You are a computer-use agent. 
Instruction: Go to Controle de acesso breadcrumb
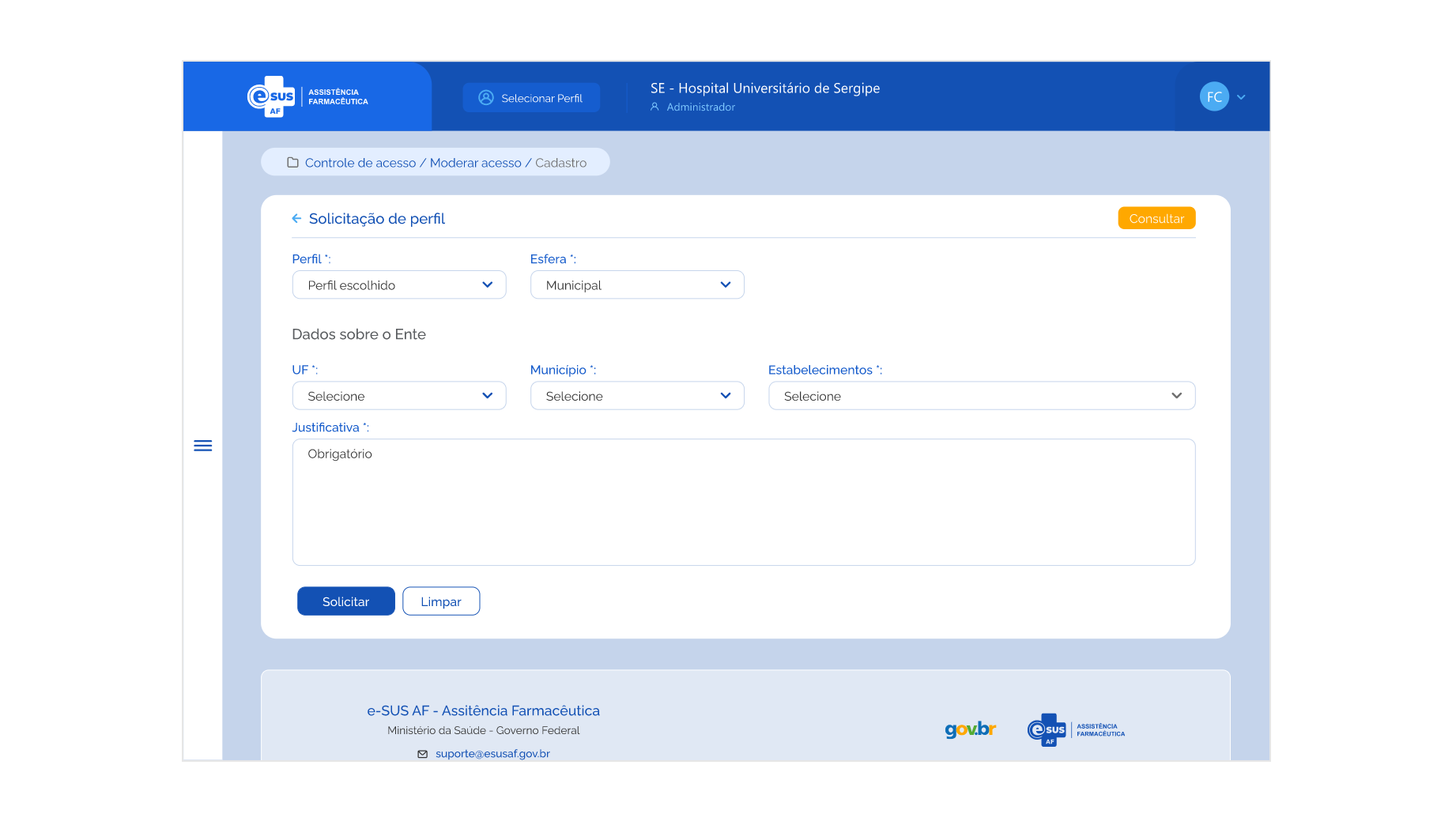(x=360, y=163)
